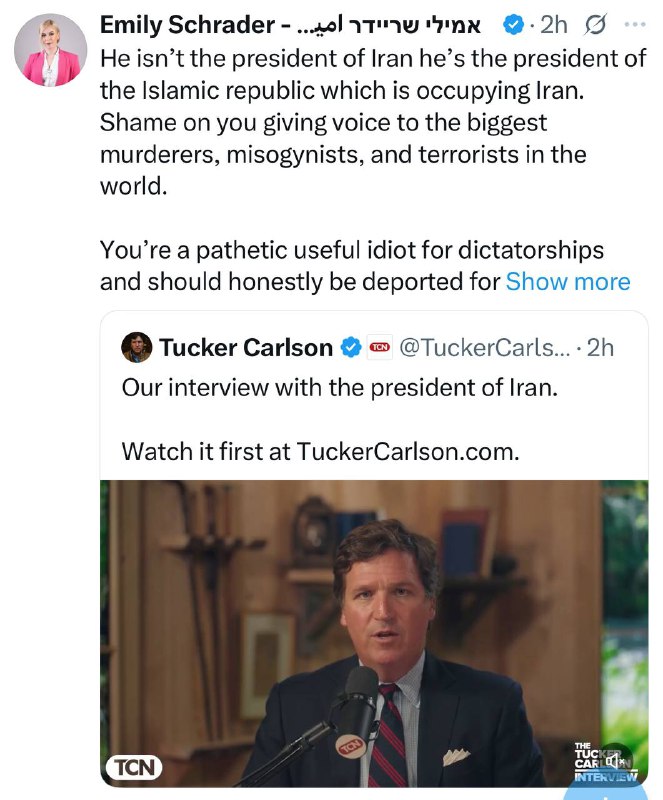Unmute the video with speaker icon

[614, 761]
